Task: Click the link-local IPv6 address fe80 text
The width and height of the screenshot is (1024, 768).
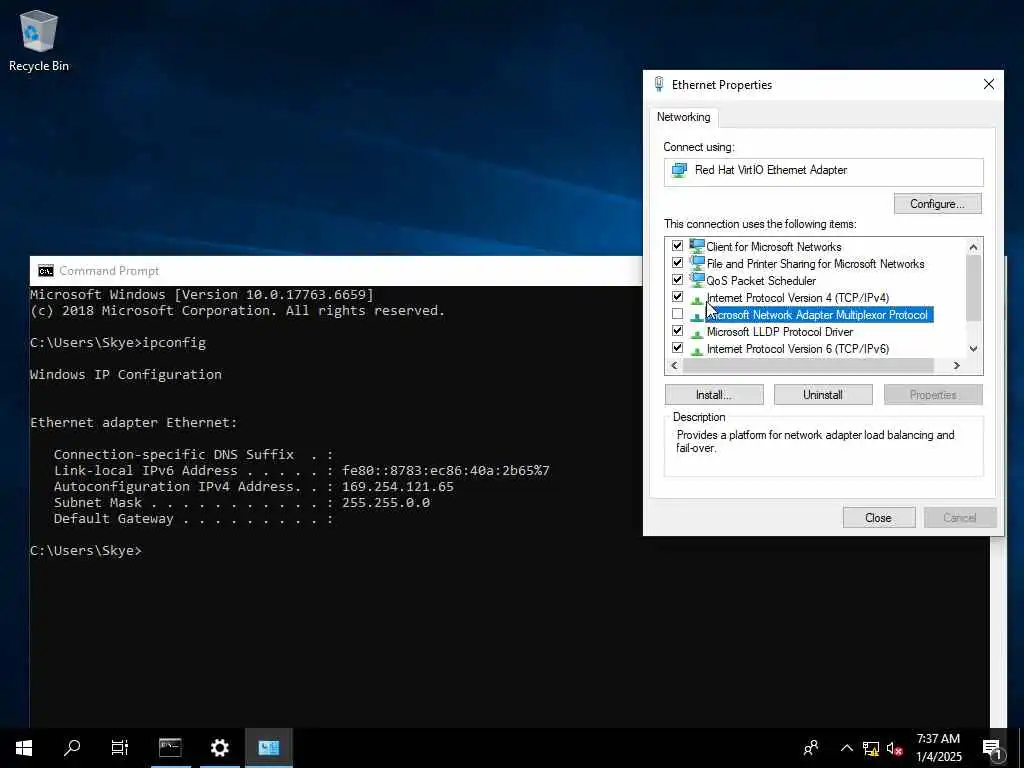Action: 445,470
